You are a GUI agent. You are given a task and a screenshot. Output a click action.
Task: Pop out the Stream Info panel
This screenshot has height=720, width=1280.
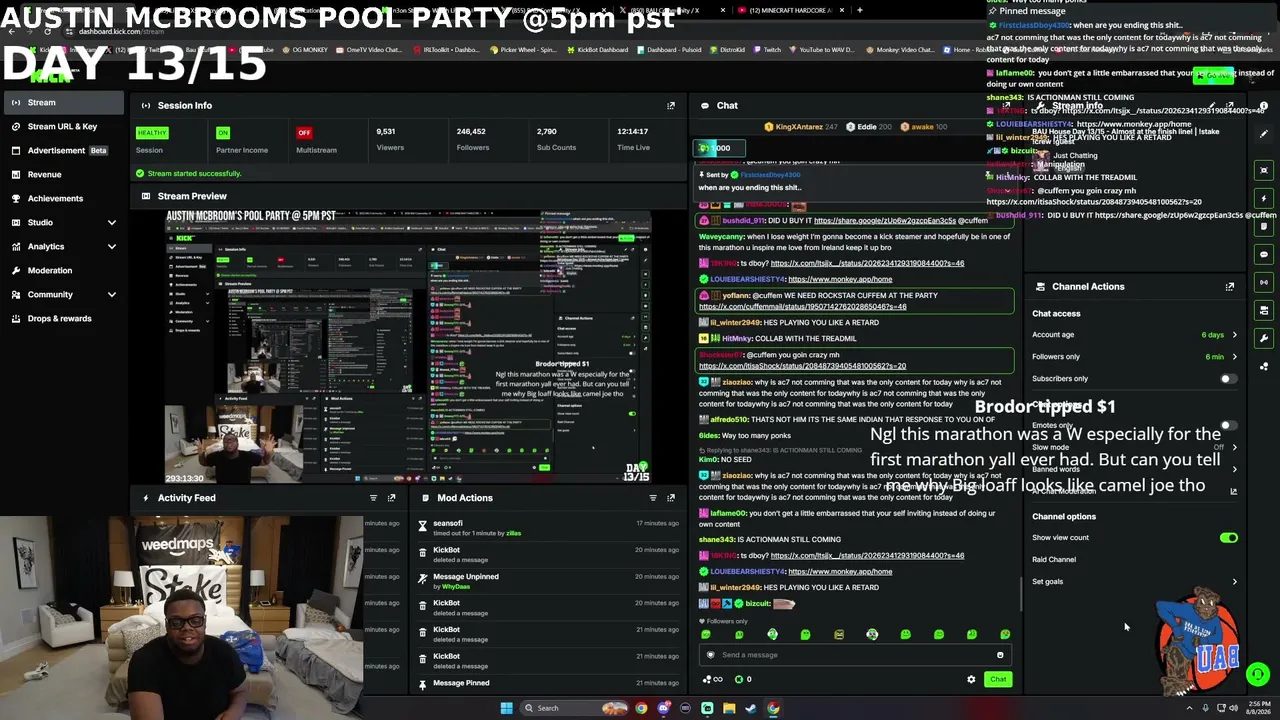[1230, 105]
